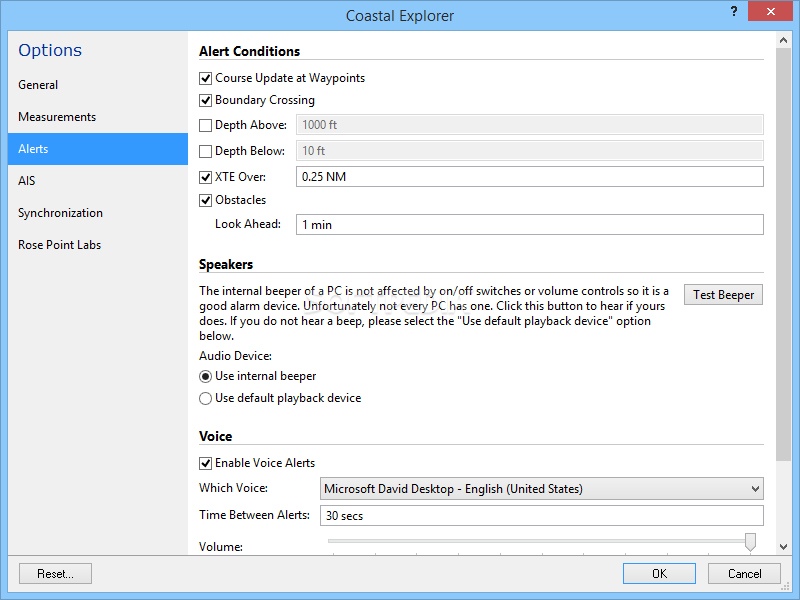Select the Alerts options page
This screenshot has width=800, height=600.
[x=98, y=149]
